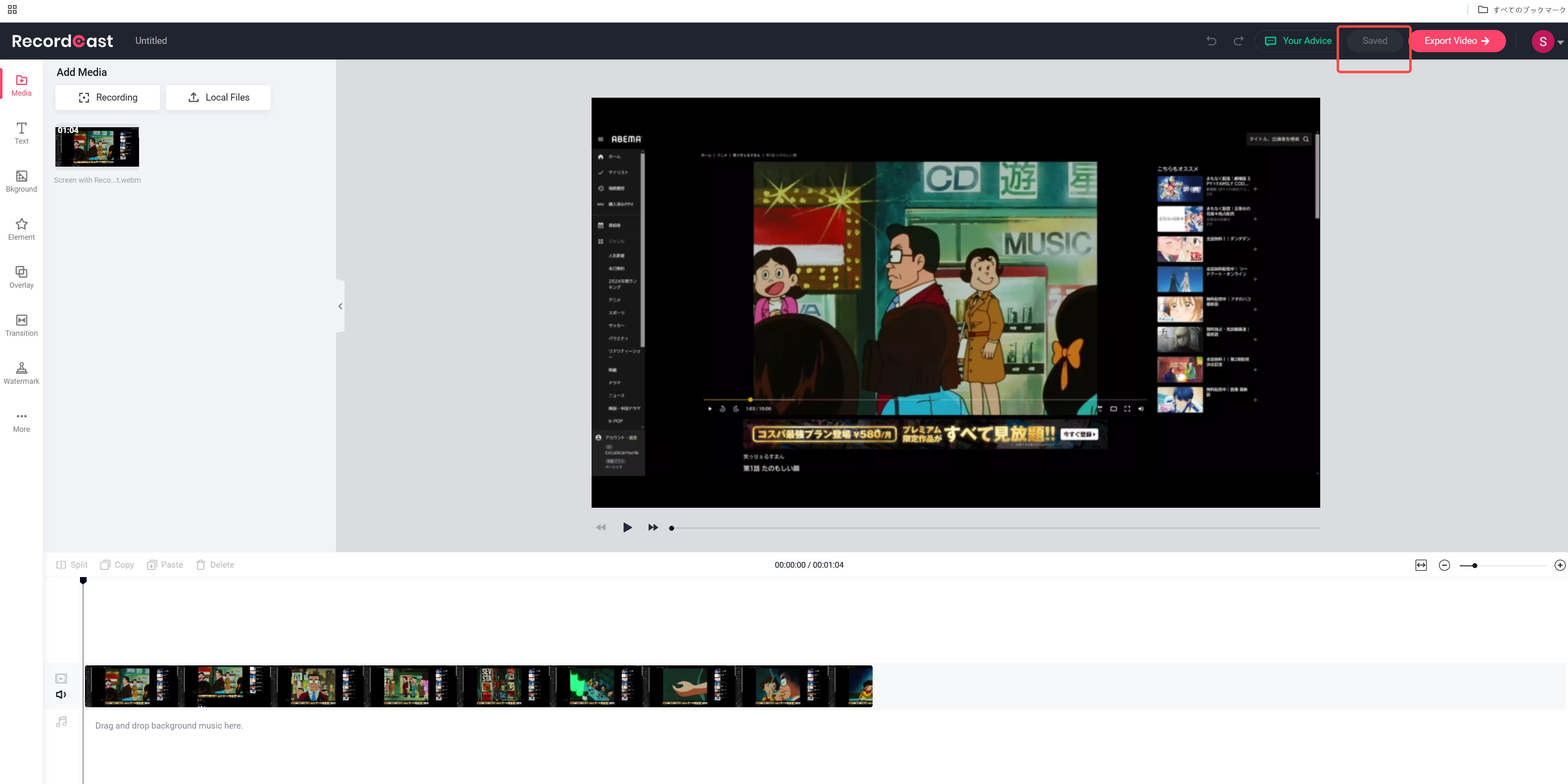Click the Saved button

tap(1374, 41)
